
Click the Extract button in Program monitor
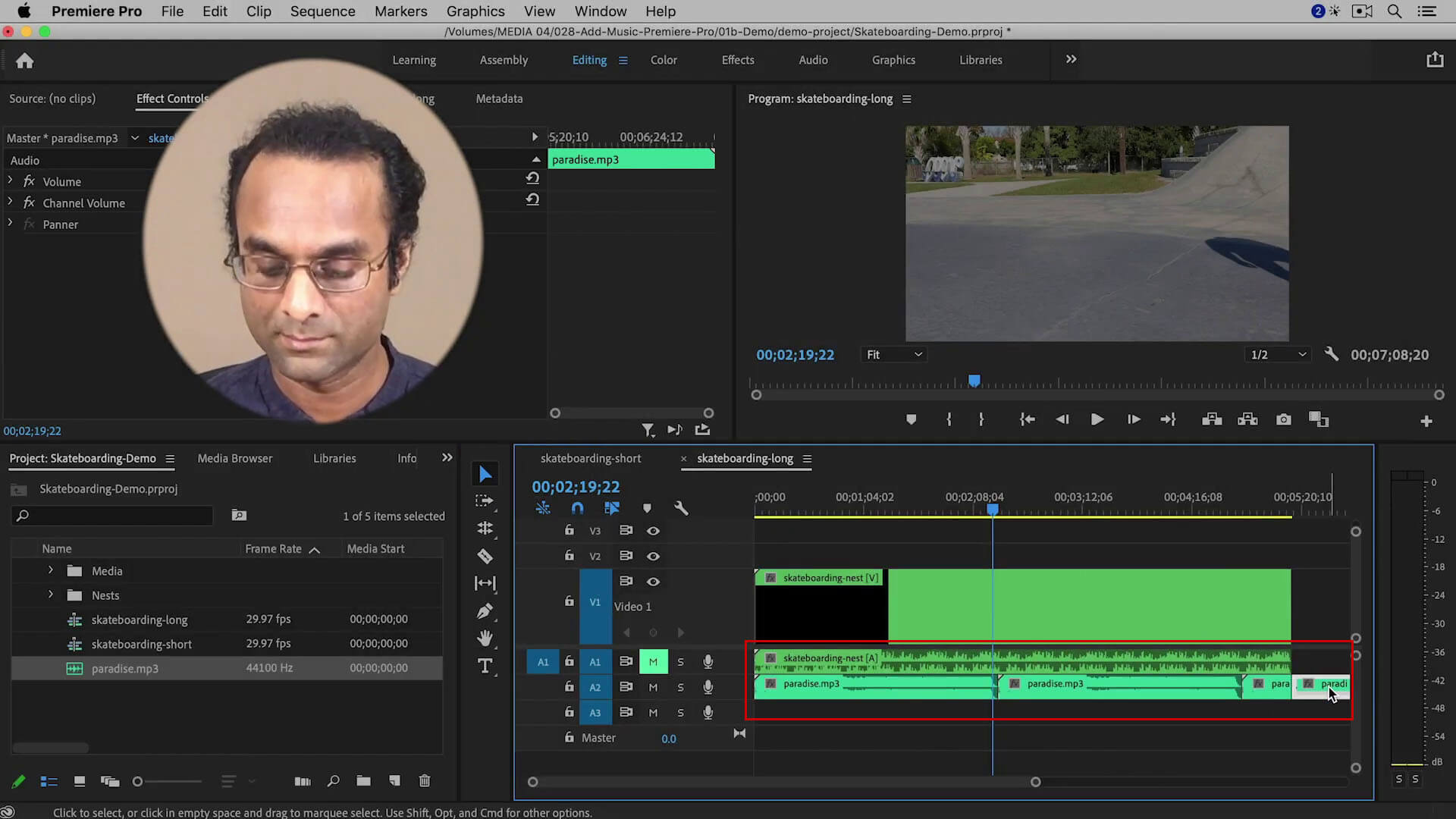click(1247, 419)
